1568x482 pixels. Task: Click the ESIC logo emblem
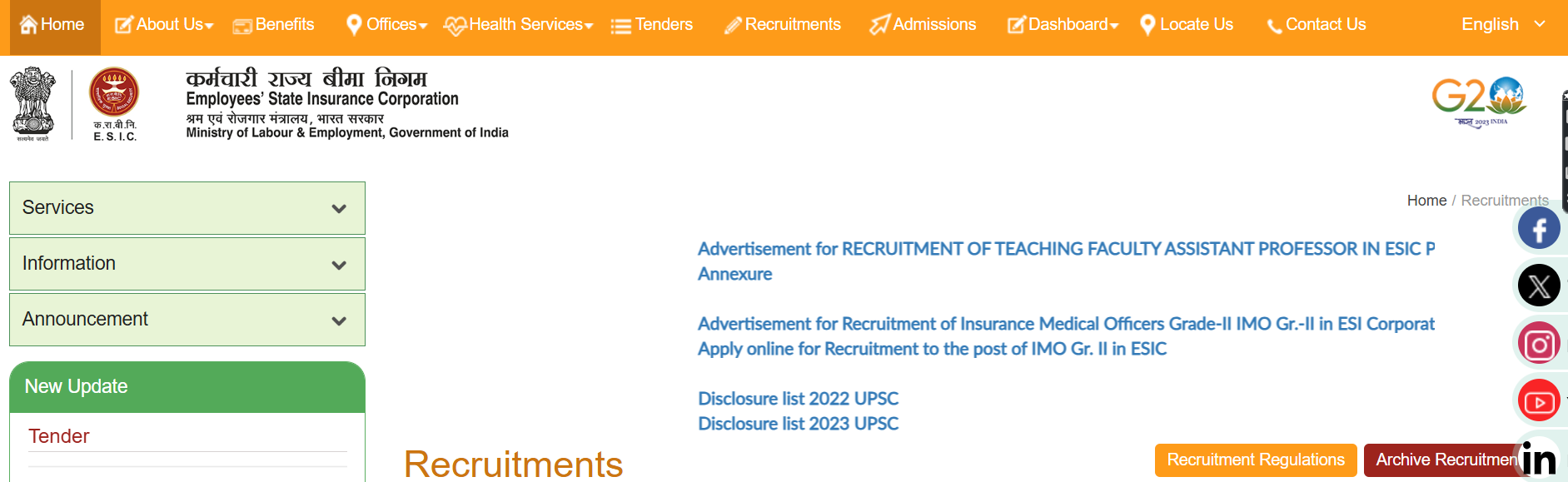point(114,93)
